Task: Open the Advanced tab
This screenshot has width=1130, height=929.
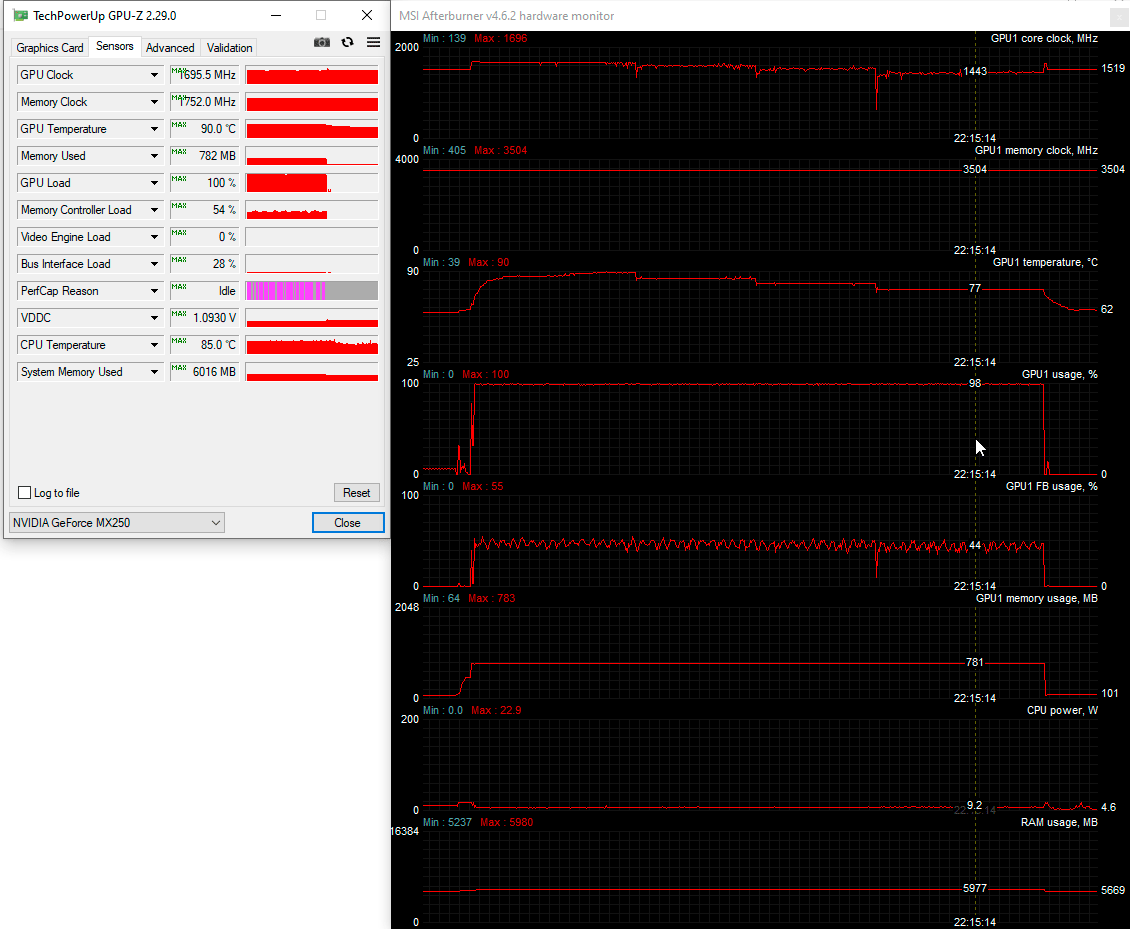Action: [170, 48]
